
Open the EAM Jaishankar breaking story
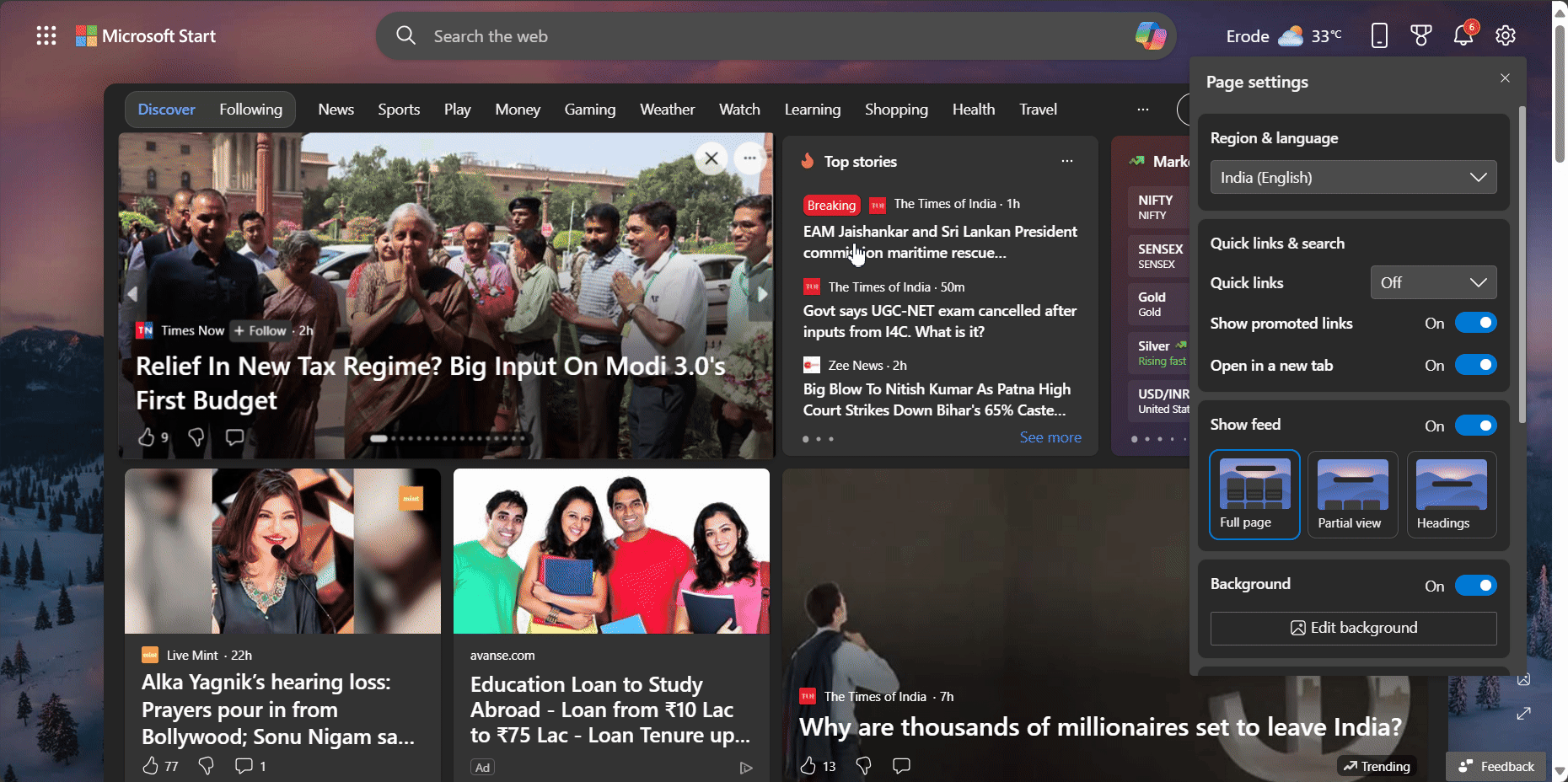point(940,242)
